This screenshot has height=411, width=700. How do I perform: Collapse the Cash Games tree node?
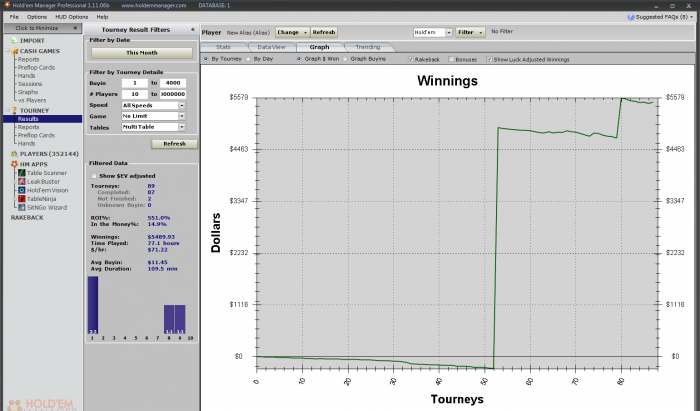(x=8, y=51)
